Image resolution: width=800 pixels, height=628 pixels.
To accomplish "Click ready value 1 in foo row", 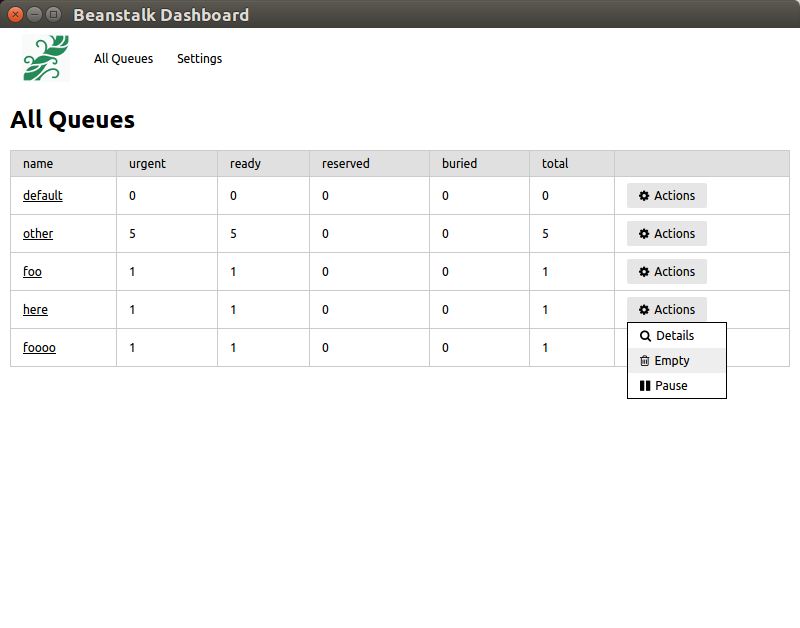I will [x=233, y=272].
